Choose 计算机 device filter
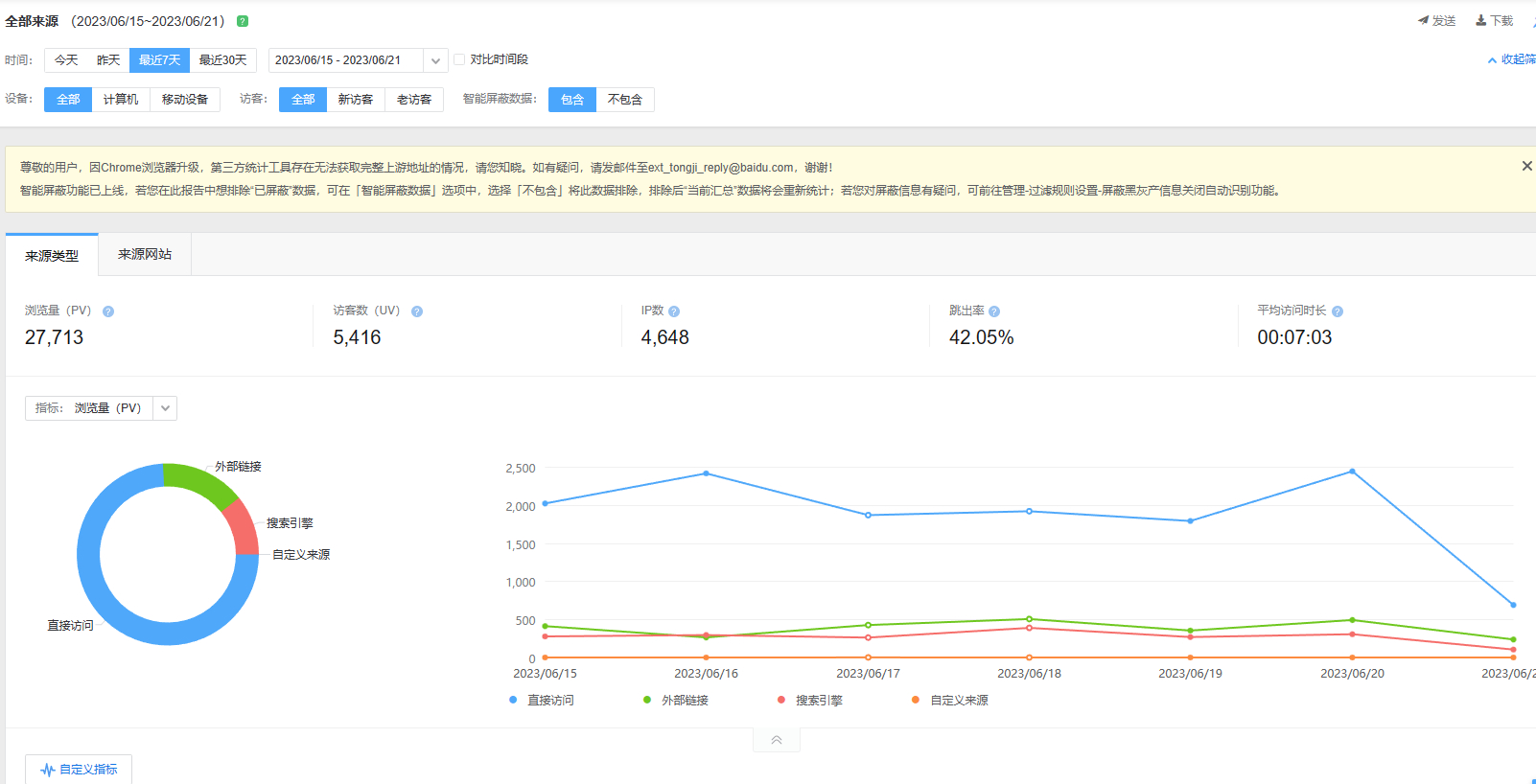 coord(121,100)
